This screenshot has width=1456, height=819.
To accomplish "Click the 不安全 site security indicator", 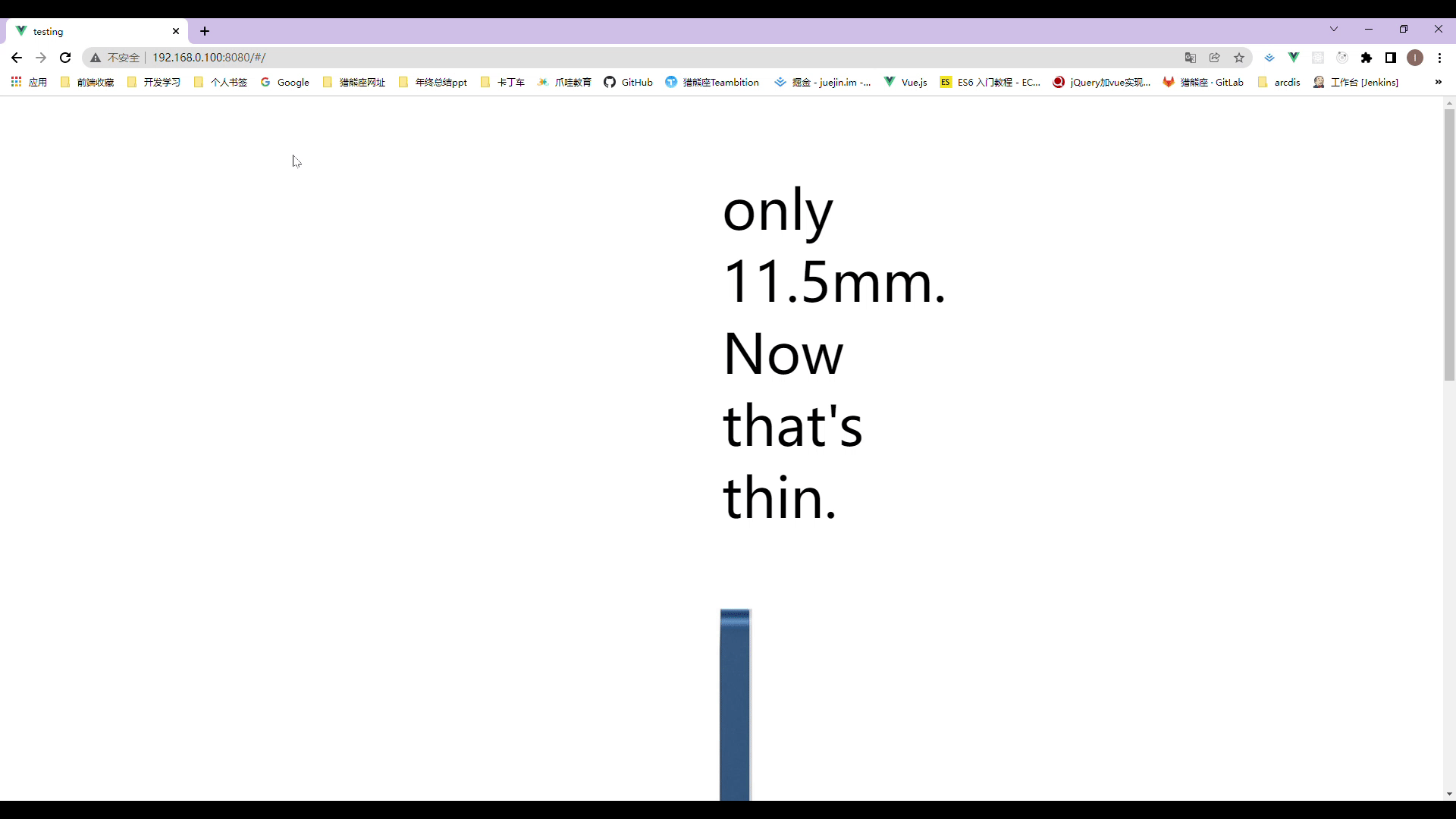I will 114,57.
